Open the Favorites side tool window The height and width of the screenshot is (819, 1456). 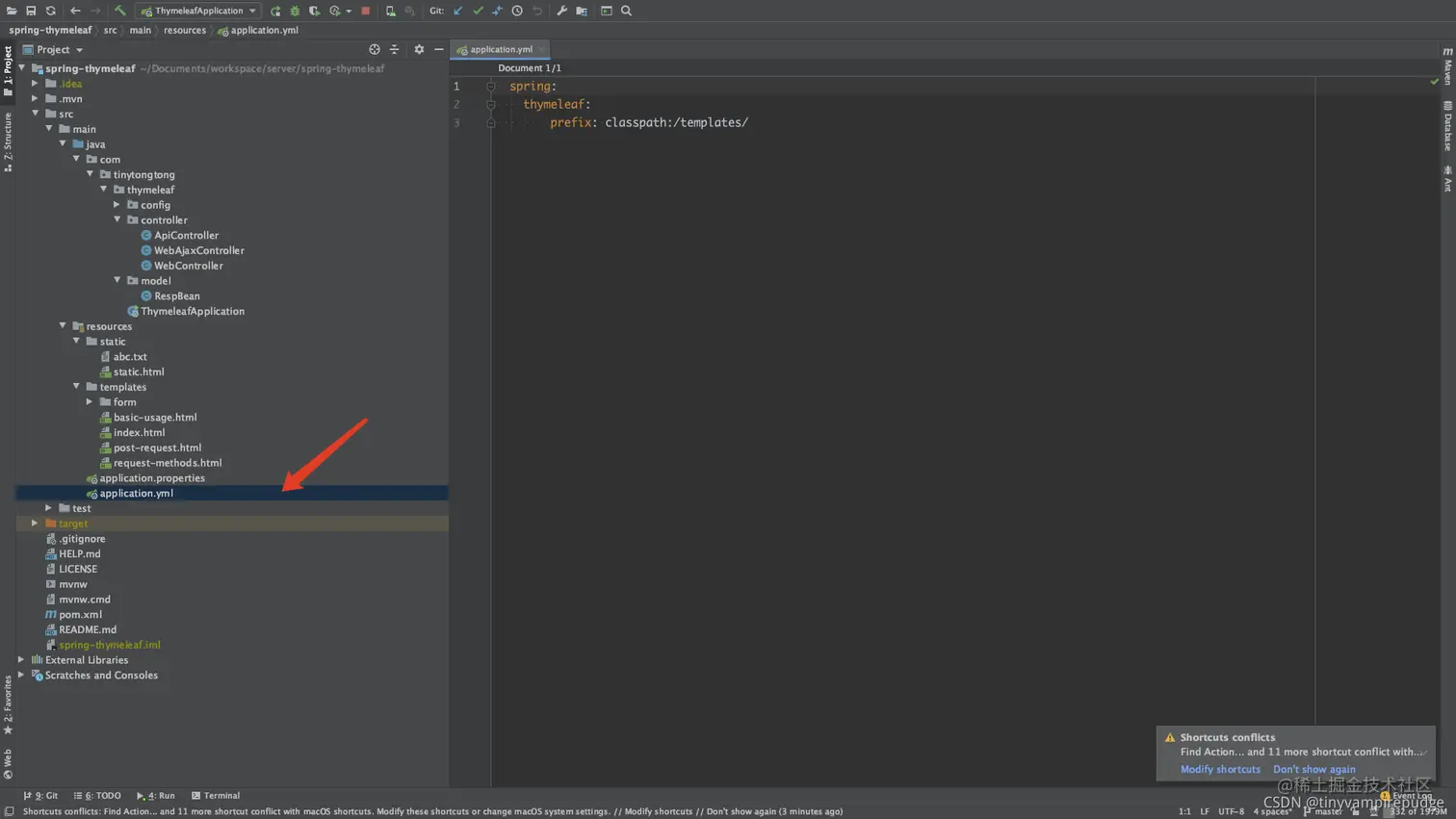click(x=8, y=704)
